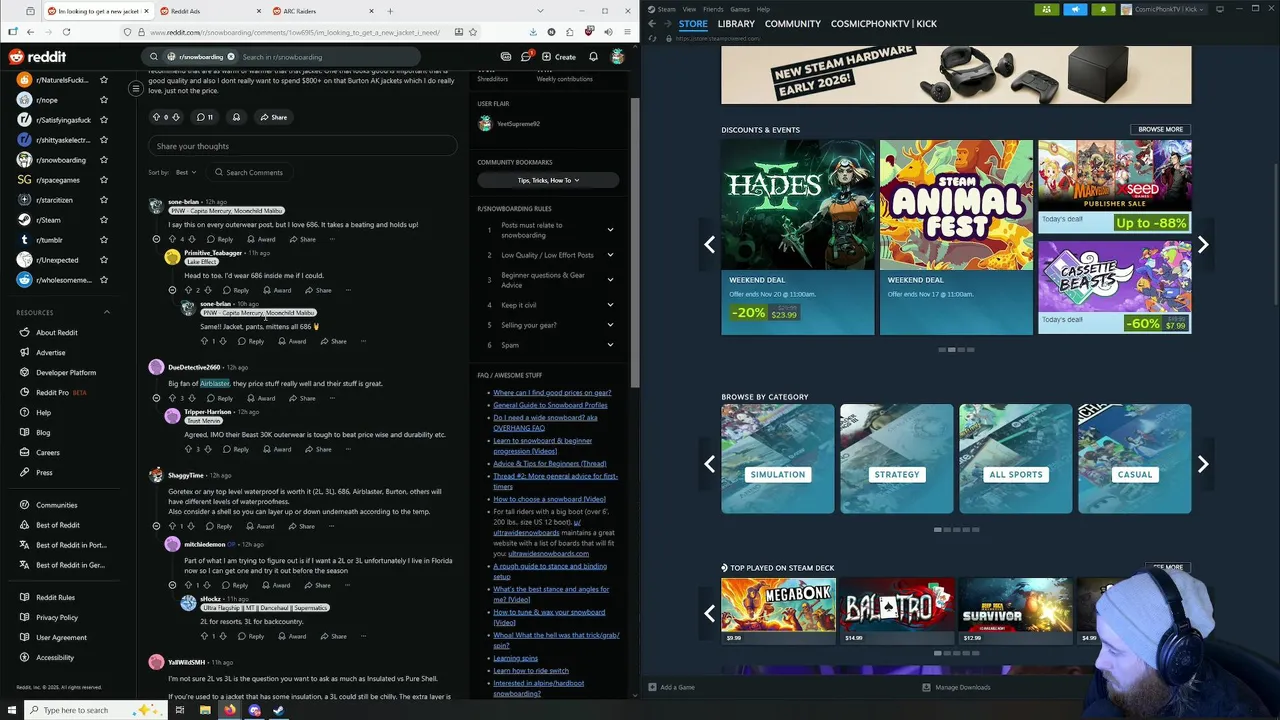This screenshot has height=720, width=1280.
Task: Open Reddit chat icon with notification badge
Action: pyautogui.click(x=526, y=57)
